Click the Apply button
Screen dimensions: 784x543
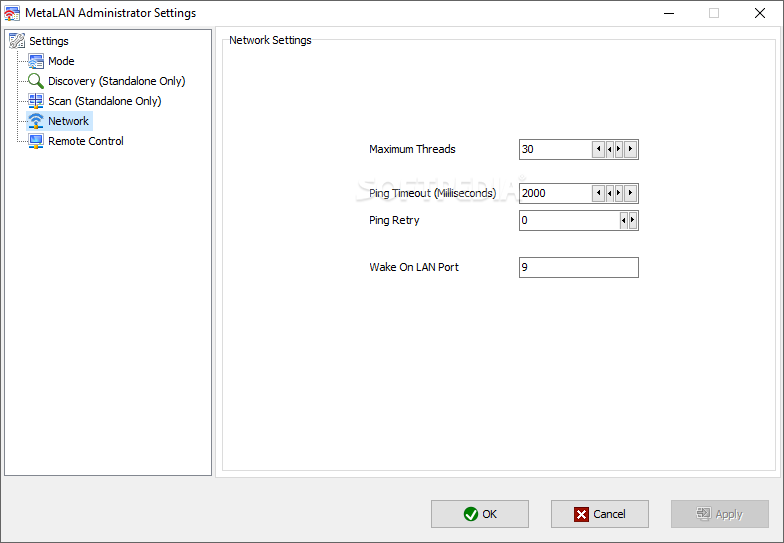pos(720,514)
